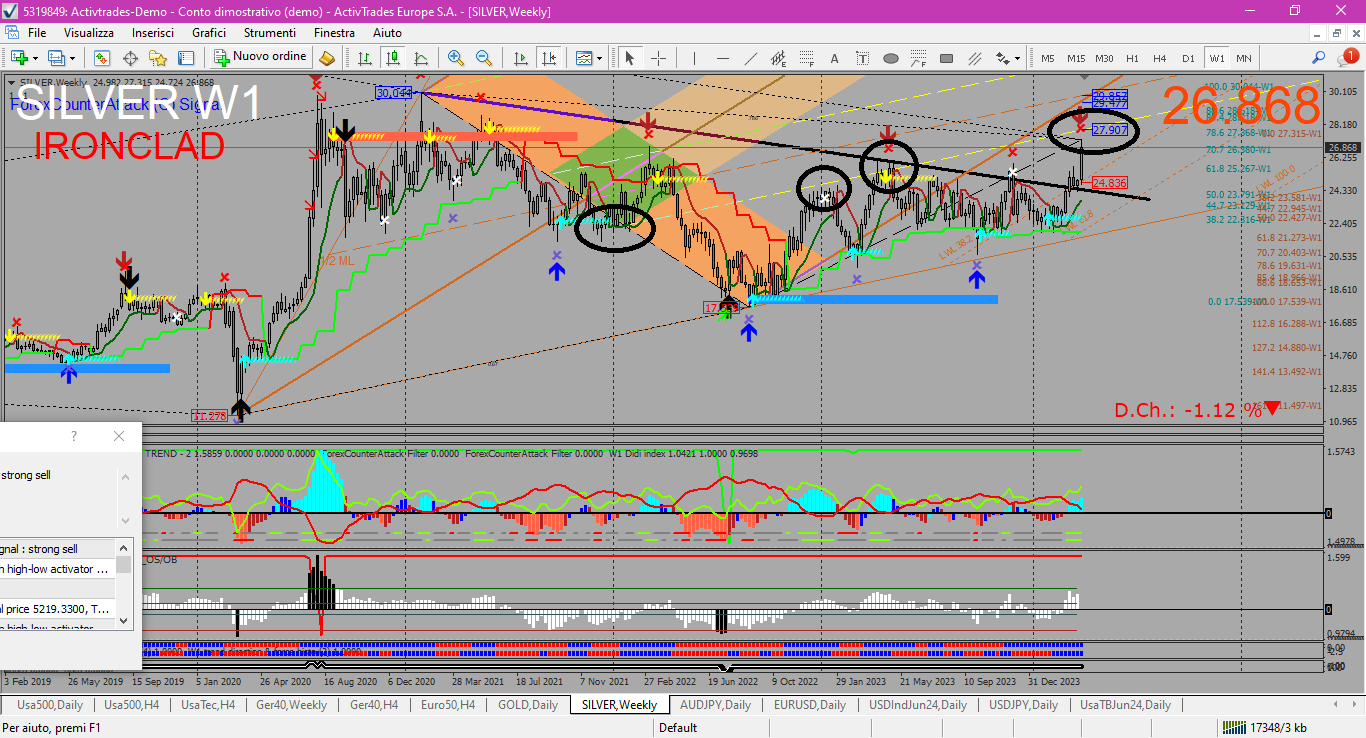This screenshot has height=738, width=1366.
Task: Select the trendline drawing tool
Action: click(750, 58)
